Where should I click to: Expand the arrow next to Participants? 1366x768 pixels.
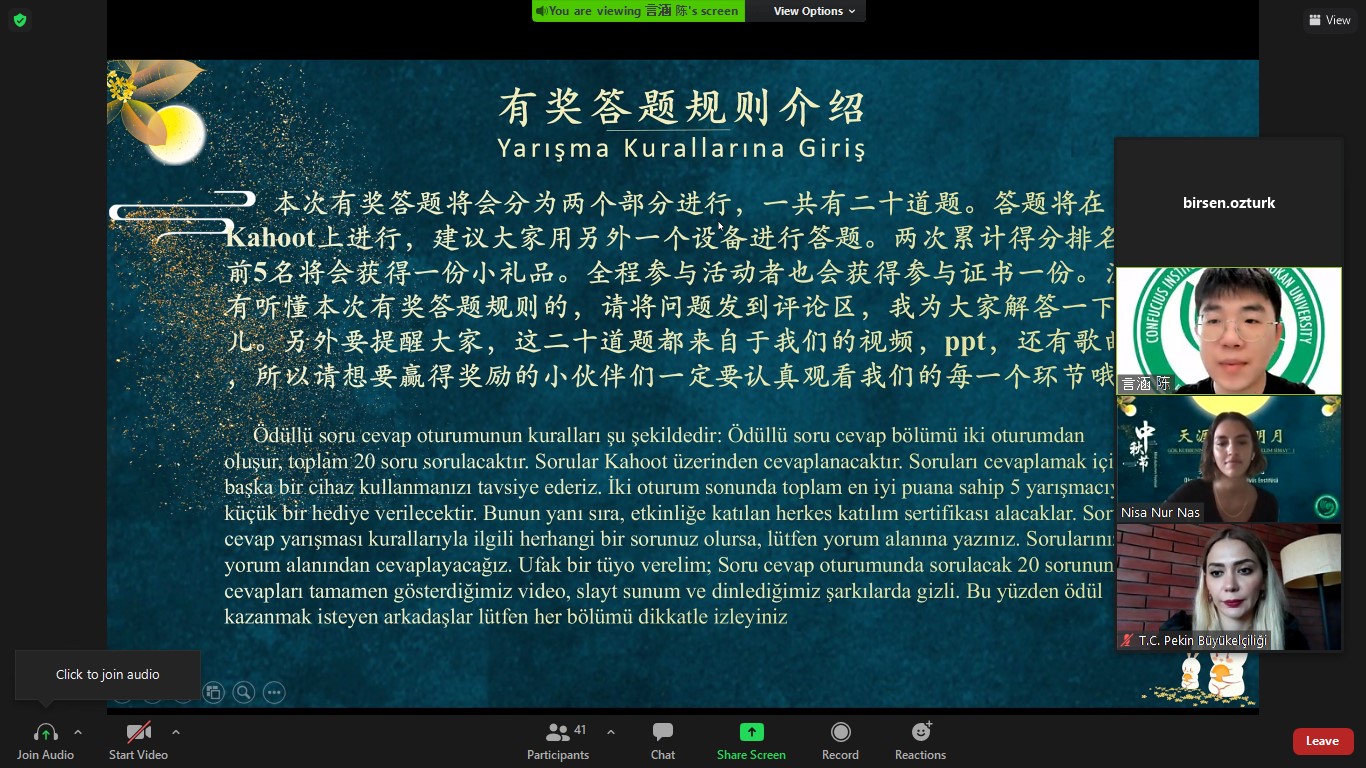pyautogui.click(x=611, y=732)
